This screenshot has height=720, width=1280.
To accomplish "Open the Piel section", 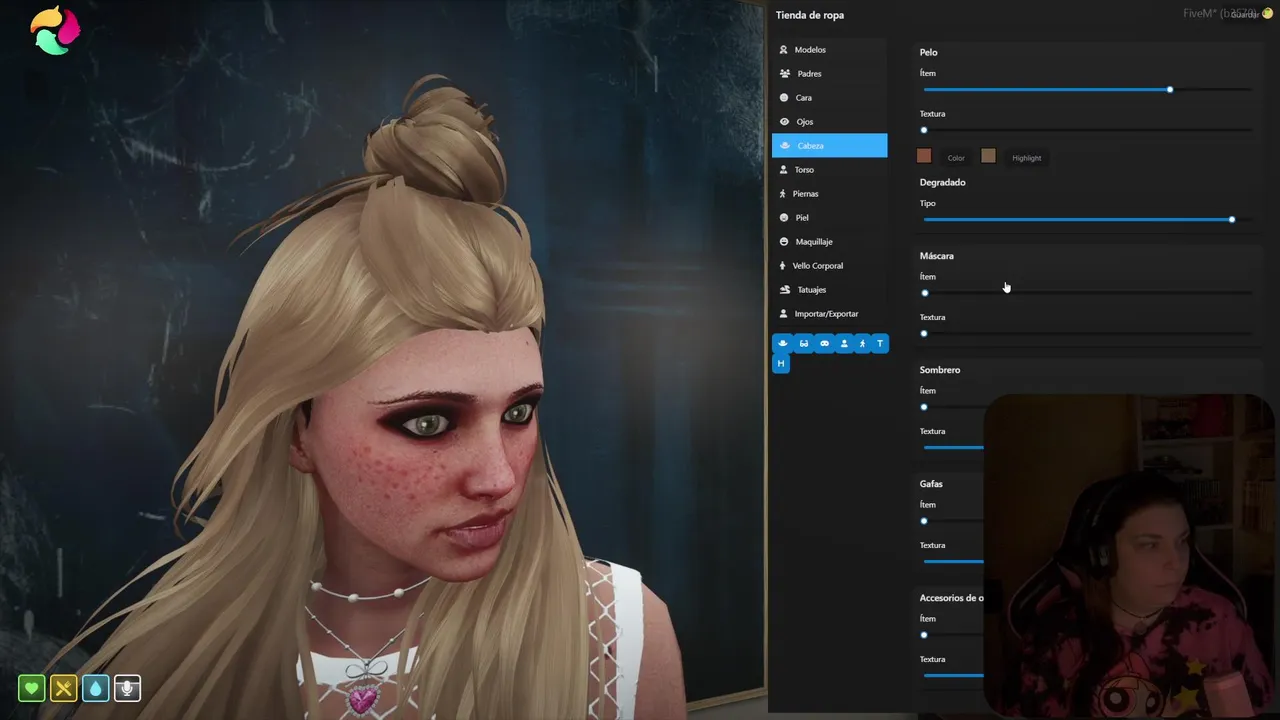I will click(x=829, y=218).
